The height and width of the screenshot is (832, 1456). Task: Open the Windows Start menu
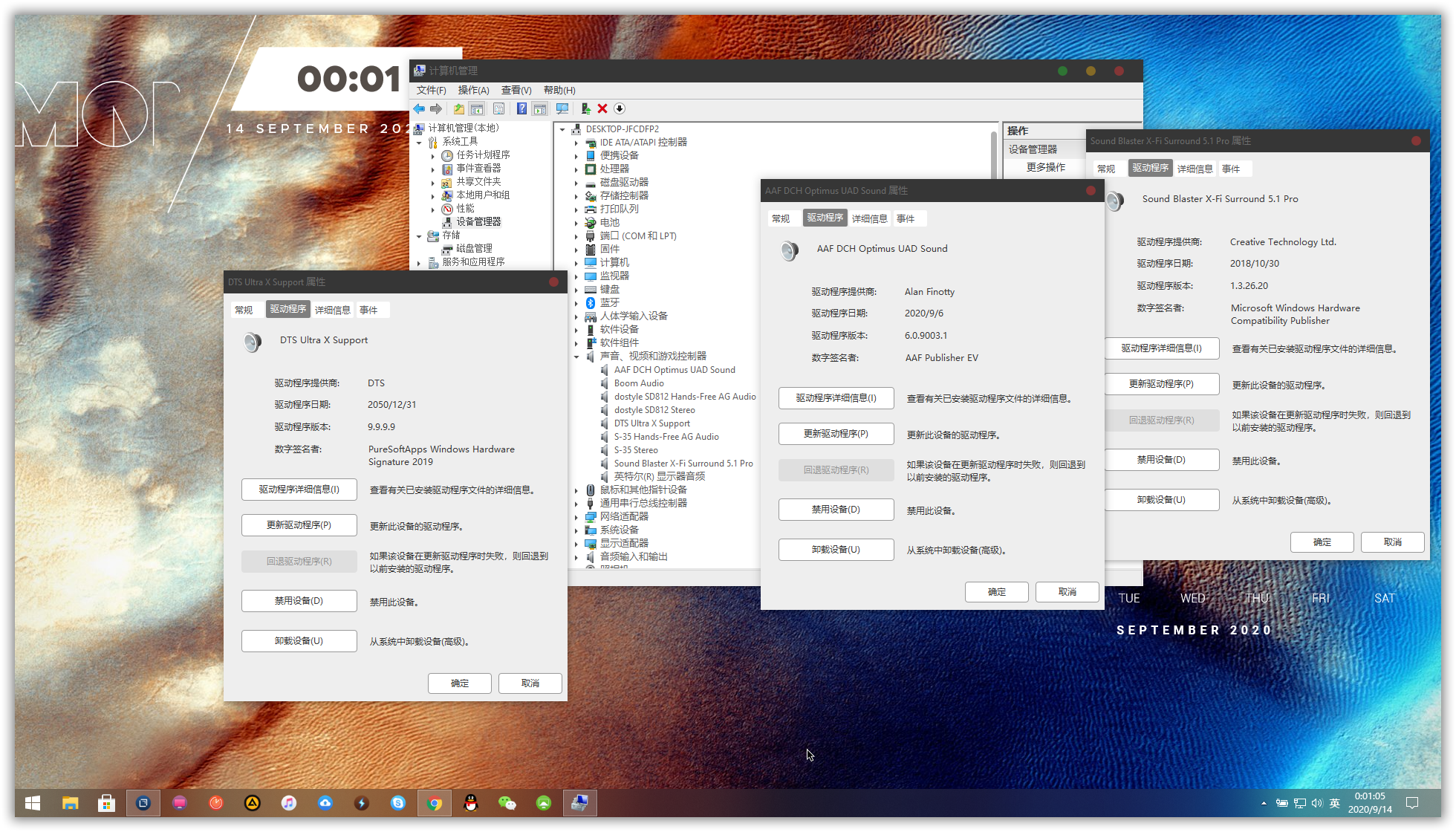[33, 803]
